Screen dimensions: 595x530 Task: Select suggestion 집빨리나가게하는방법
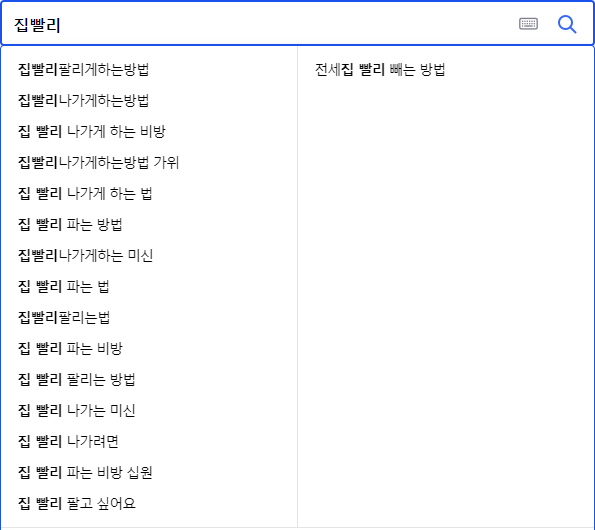[83, 101]
